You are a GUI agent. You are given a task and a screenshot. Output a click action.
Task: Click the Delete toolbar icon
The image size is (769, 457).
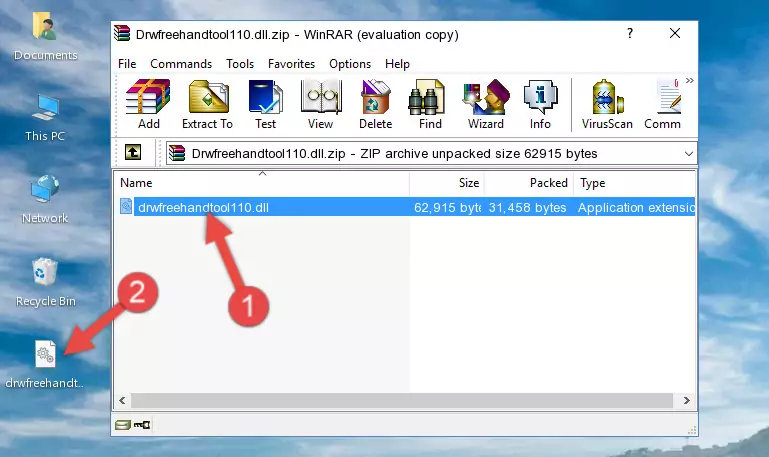[x=376, y=104]
